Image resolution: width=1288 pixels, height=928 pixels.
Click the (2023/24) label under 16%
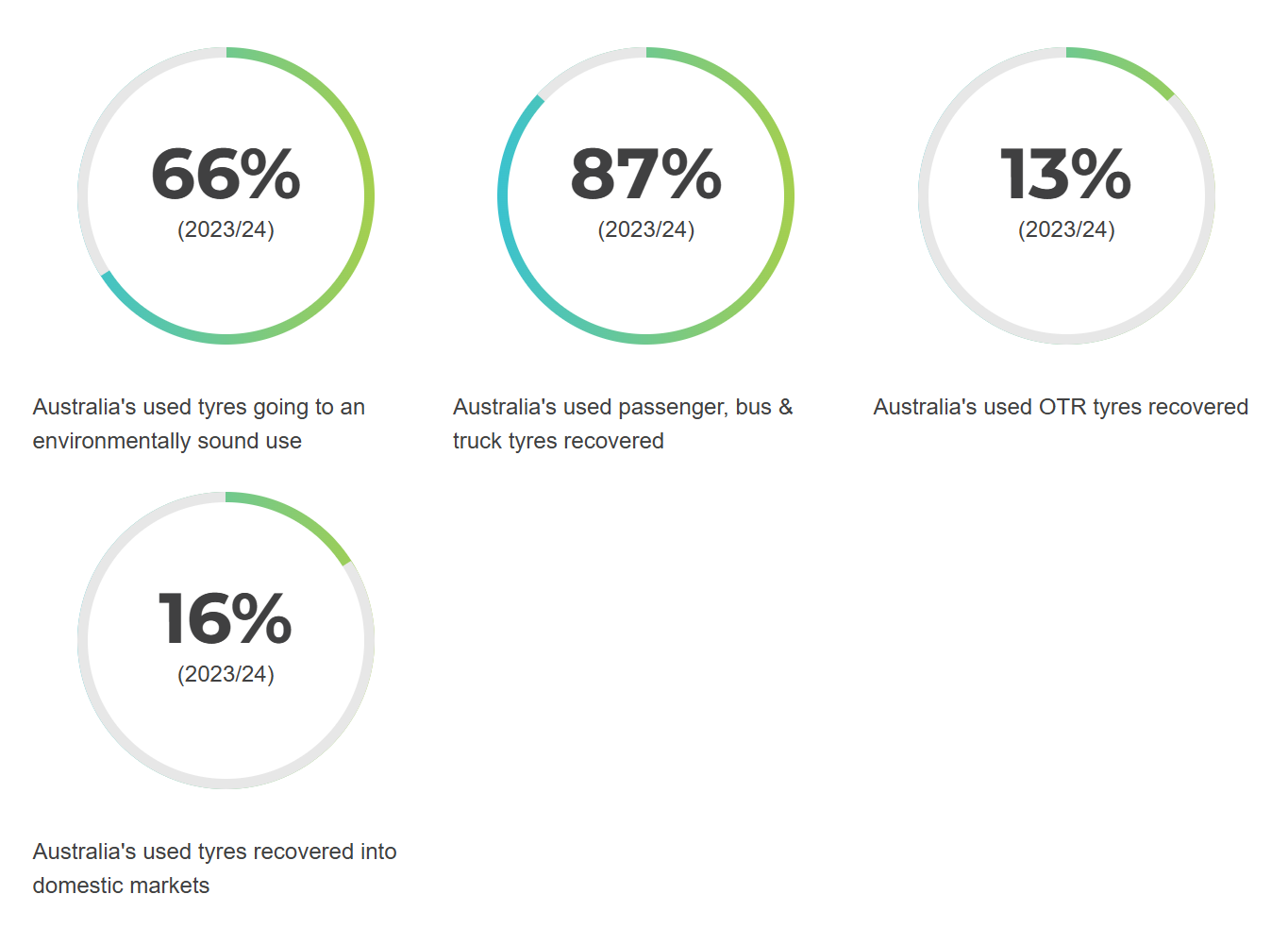click(226, 674)
